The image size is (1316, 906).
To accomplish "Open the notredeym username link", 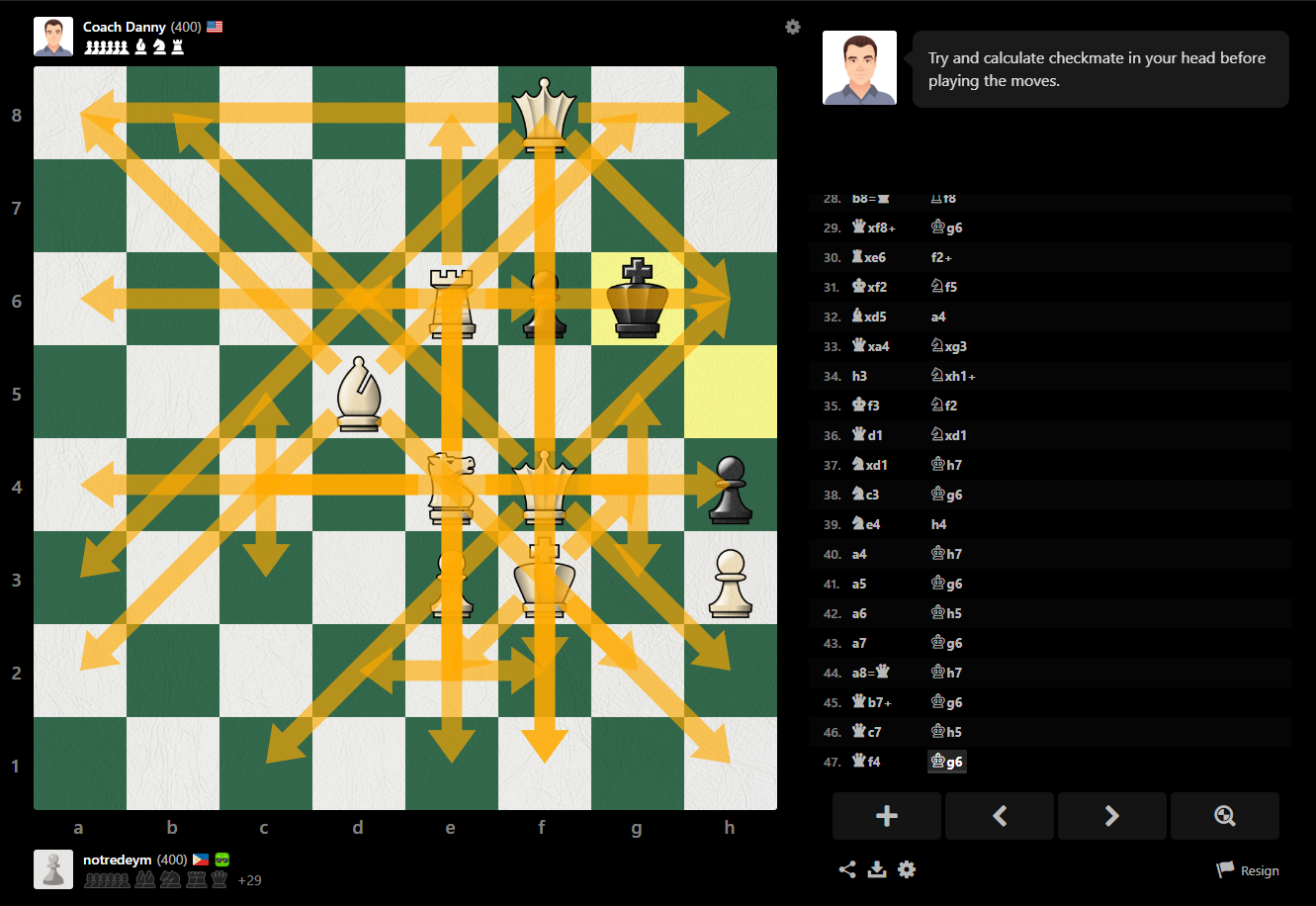I will (118, 860).
